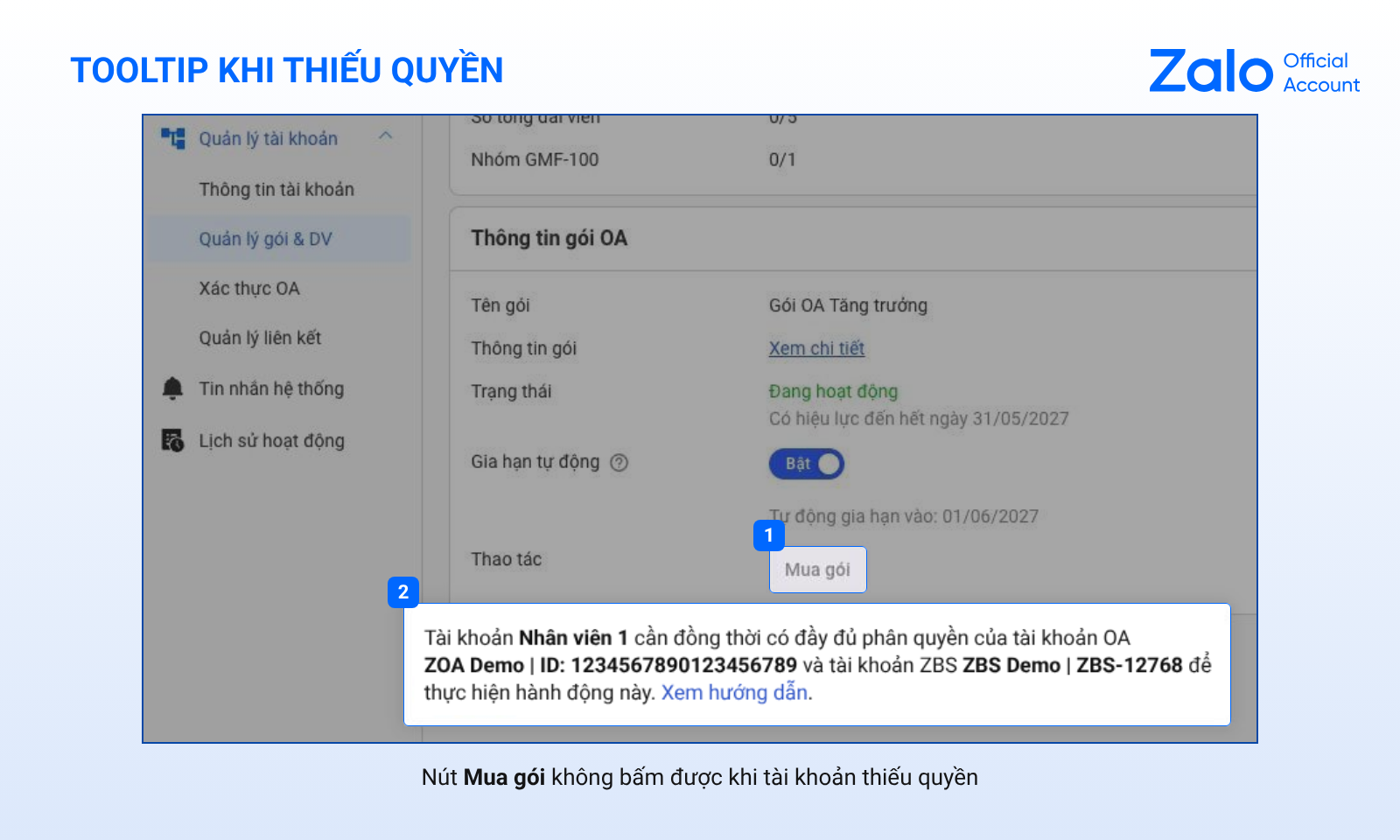Click the Gia hạn tự động label
The width and height of the screenshot is (1400, 840).
[535, 462]
